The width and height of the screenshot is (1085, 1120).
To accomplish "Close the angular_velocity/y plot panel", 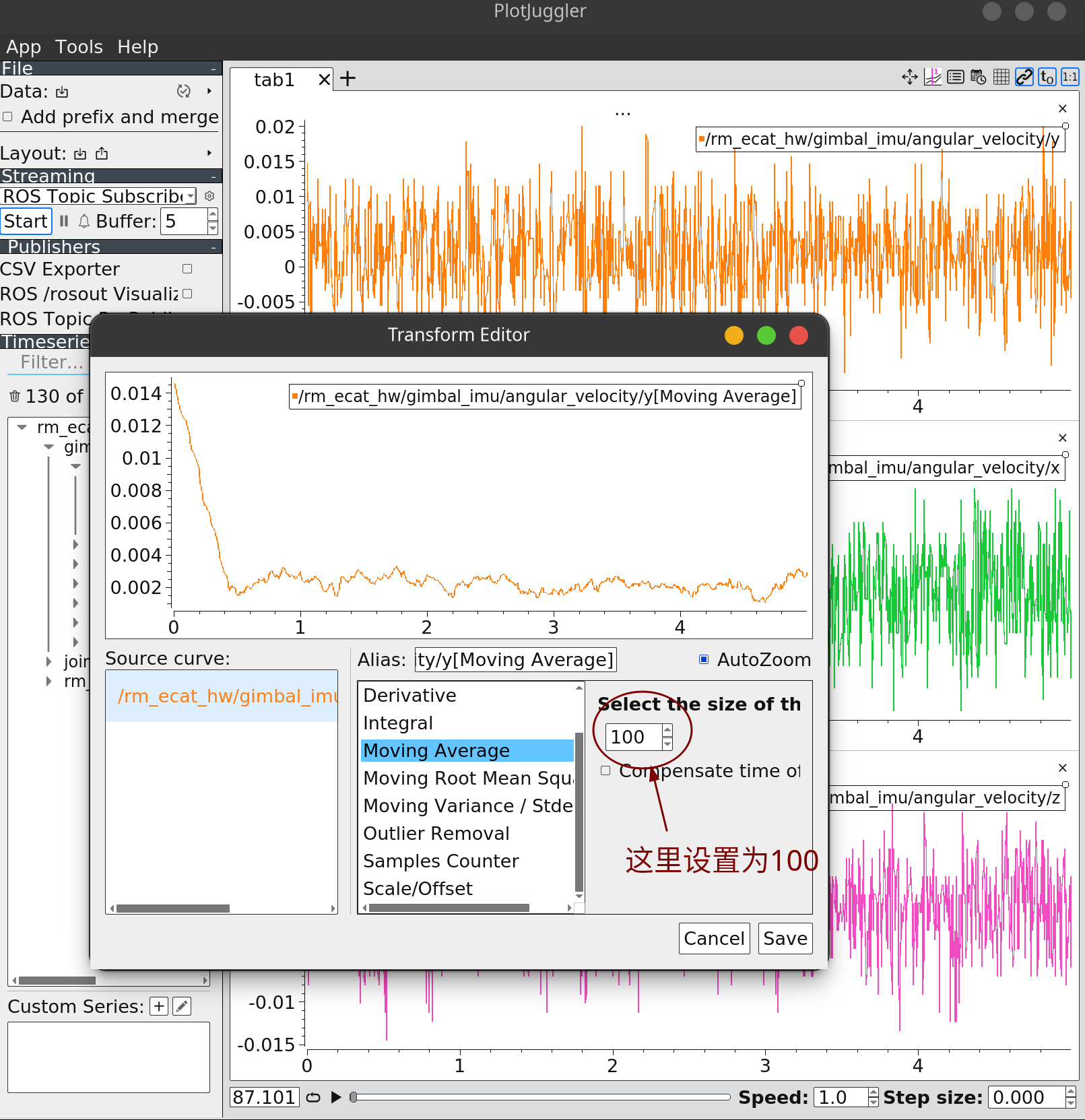I will pos(1063,108).
